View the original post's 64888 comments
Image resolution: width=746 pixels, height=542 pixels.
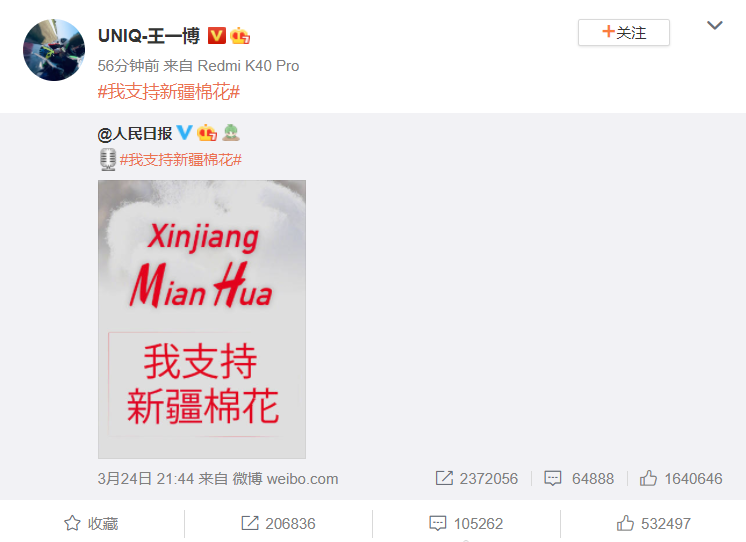coord(579,478)
